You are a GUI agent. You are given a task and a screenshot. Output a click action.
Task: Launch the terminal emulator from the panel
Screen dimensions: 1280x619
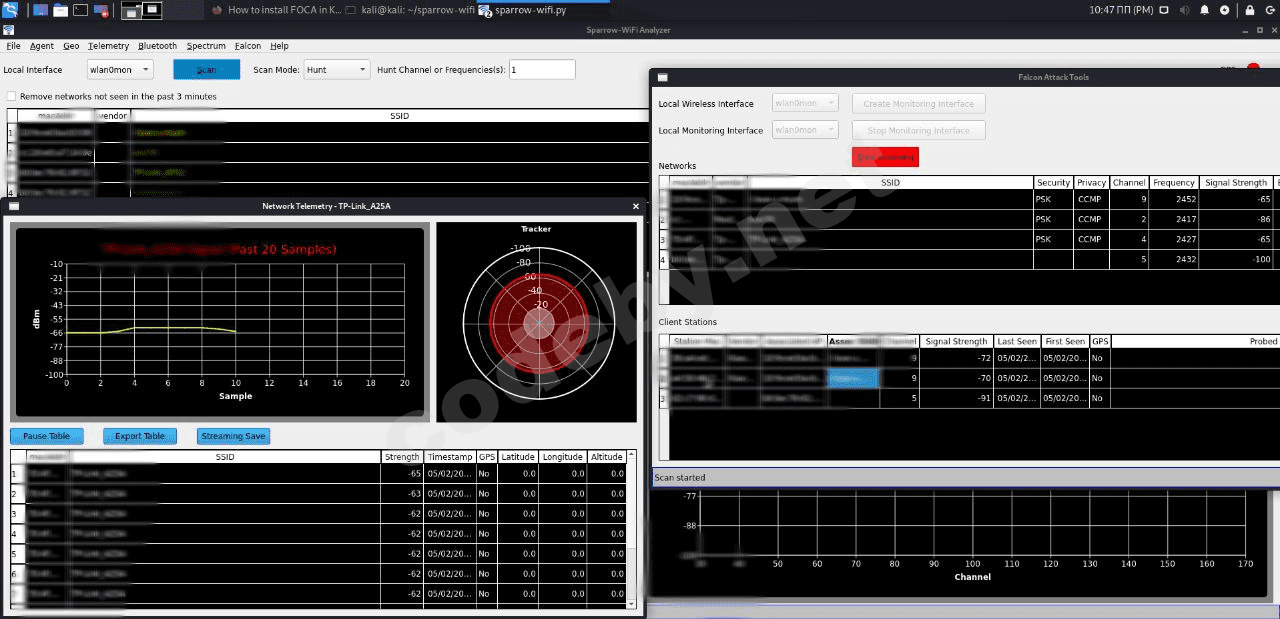(82, 10)
